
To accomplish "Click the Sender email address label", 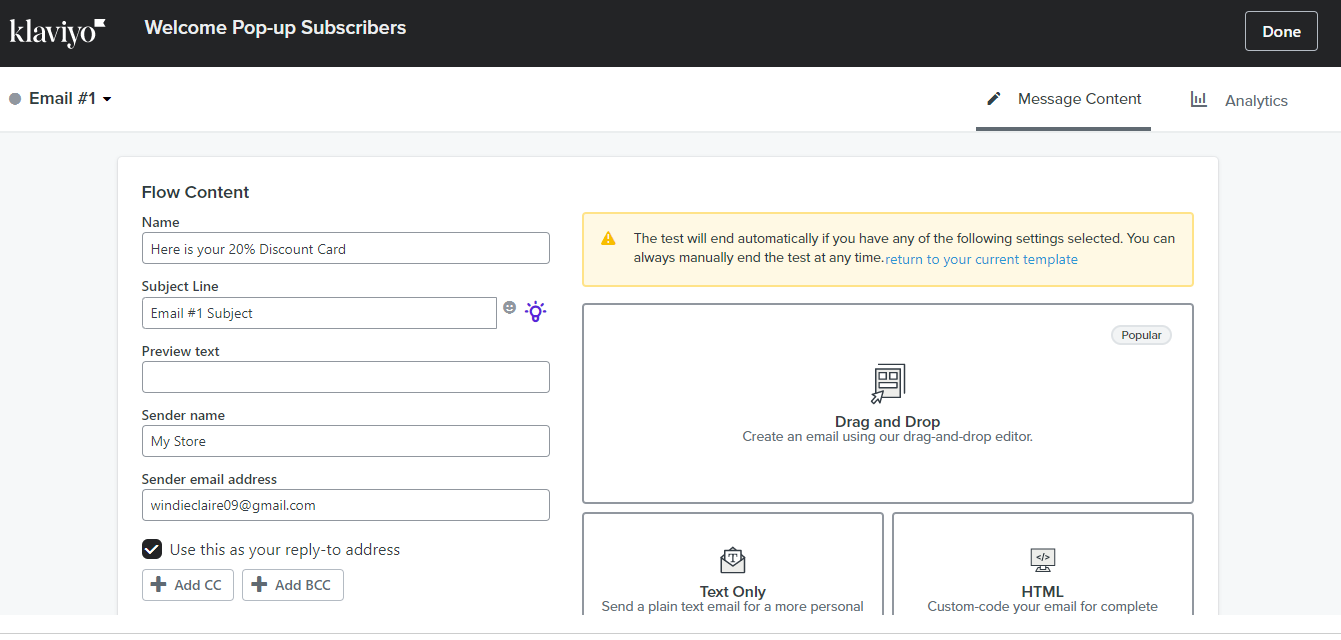I will pyautogui.click(x=209, y=479).
